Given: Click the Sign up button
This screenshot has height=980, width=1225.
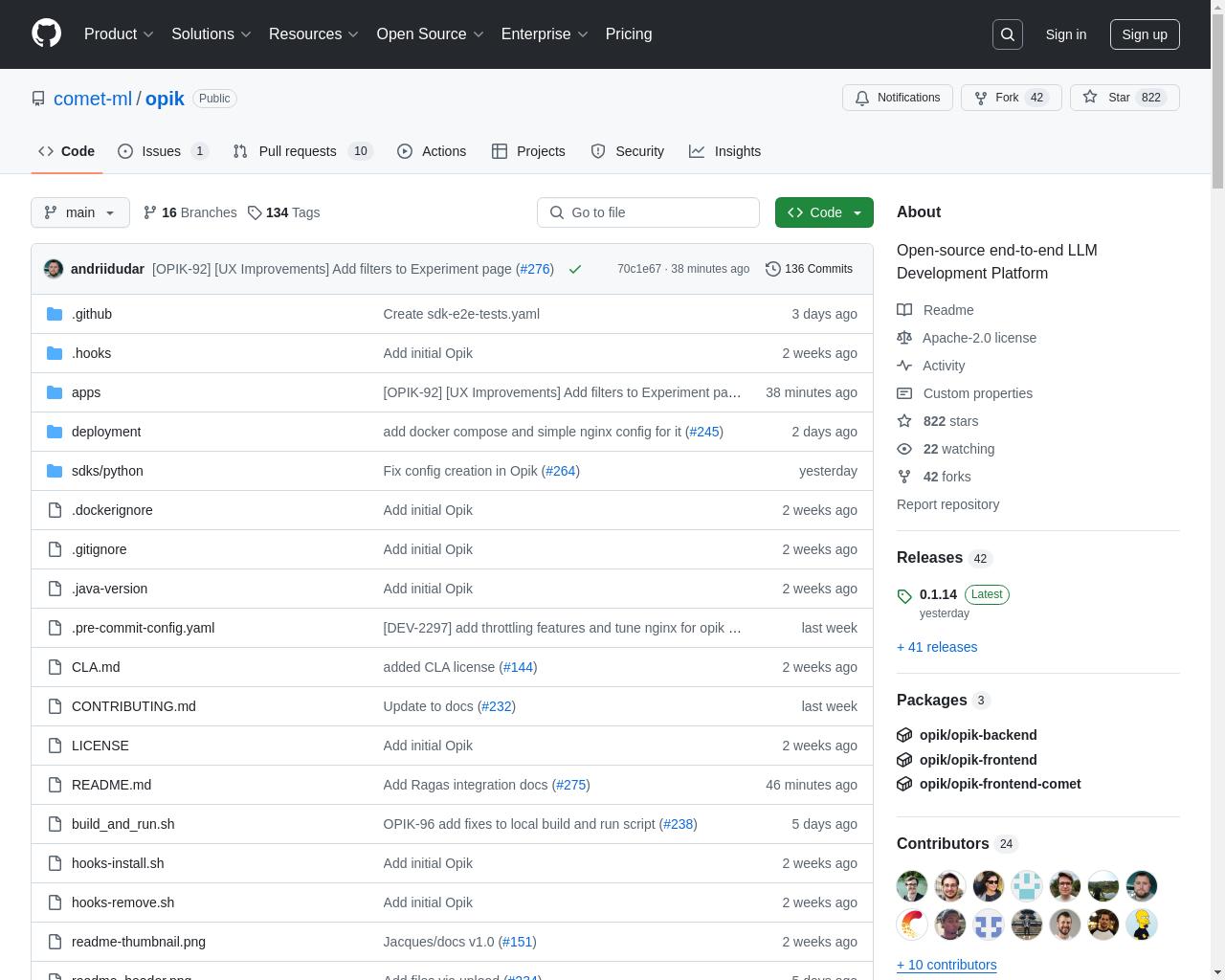Looking at the screenshot, I should 1145,34.
